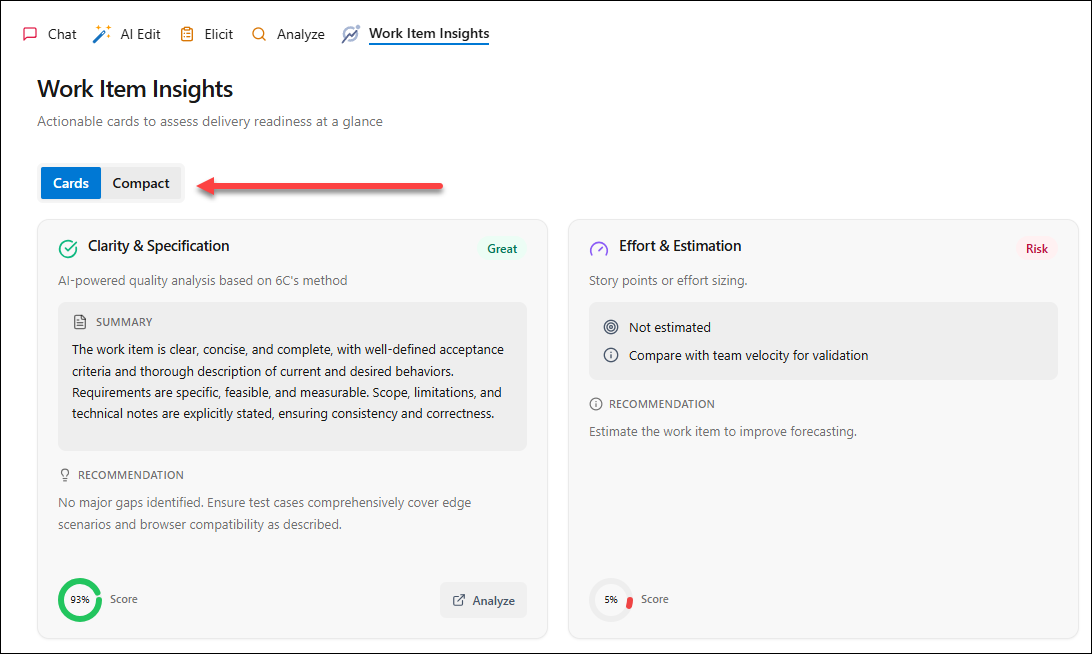Switch to Cards view
The height and width of the screenshot is (654, 1092).
click(x=71, y=183)
